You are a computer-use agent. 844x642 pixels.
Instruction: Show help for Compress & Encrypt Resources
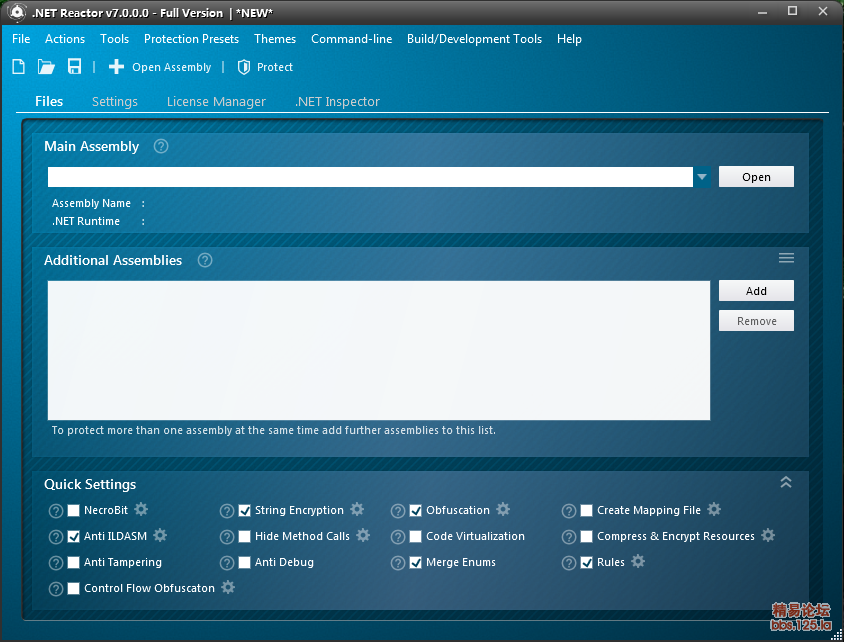pyautogui.click(x=569, y=537)
